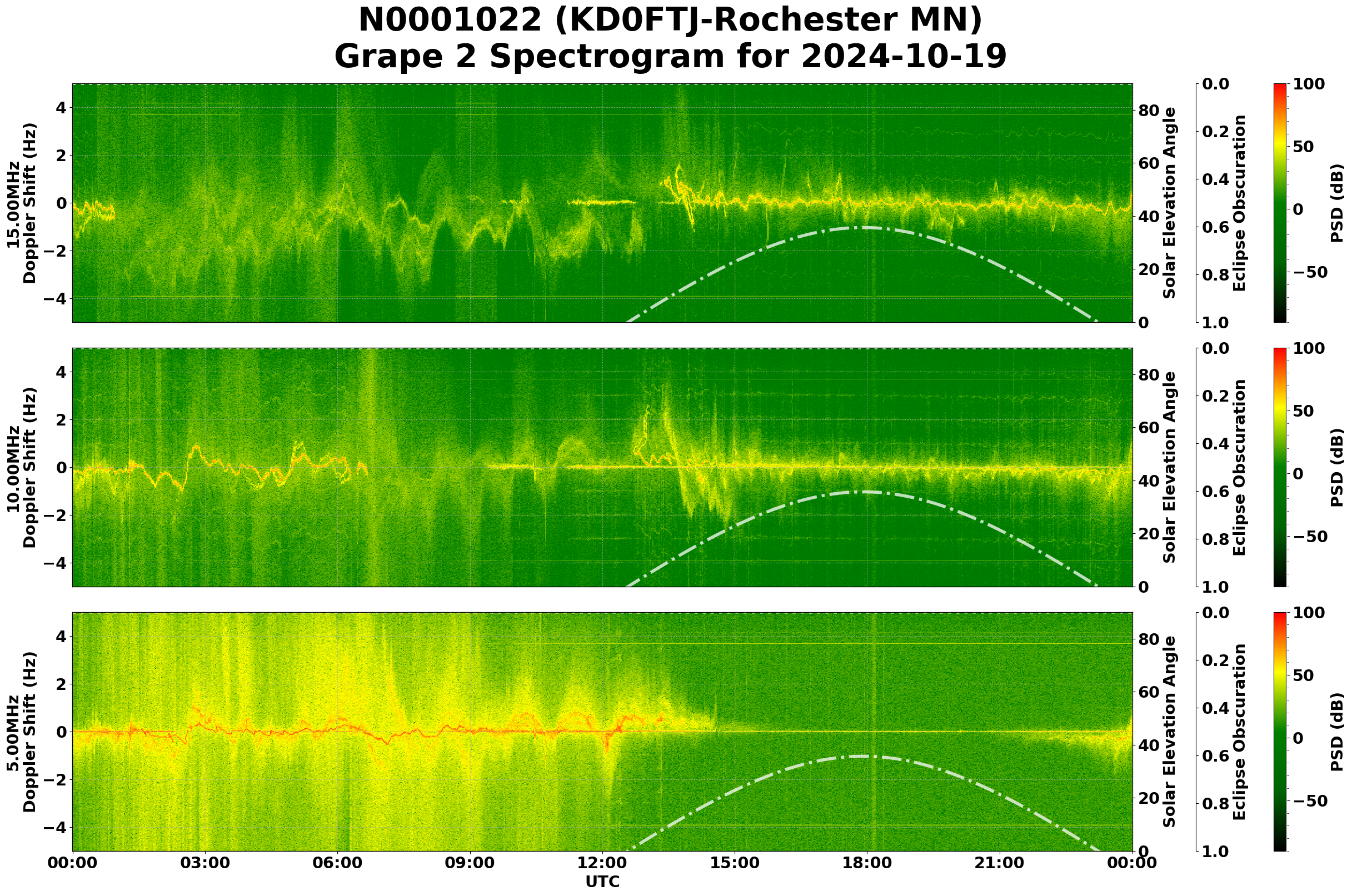
Task: Click the PSD colorbar beside the 5.00MHz panel
Action: [1280, 732]
